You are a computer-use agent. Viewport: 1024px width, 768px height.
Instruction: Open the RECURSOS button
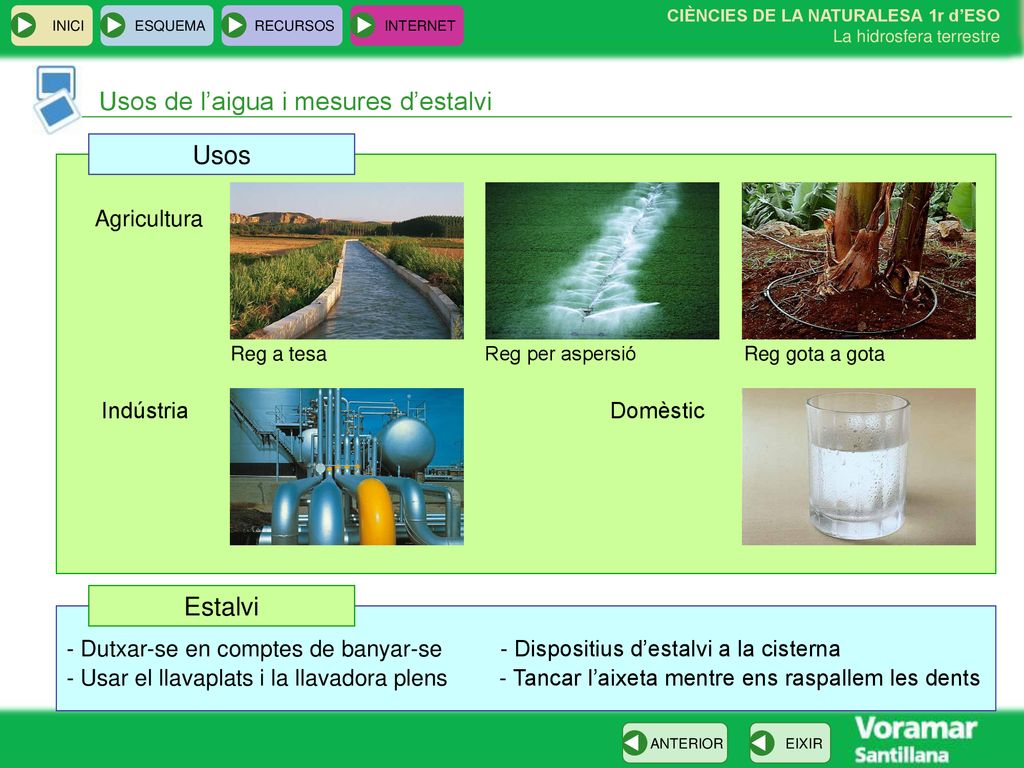281,25
